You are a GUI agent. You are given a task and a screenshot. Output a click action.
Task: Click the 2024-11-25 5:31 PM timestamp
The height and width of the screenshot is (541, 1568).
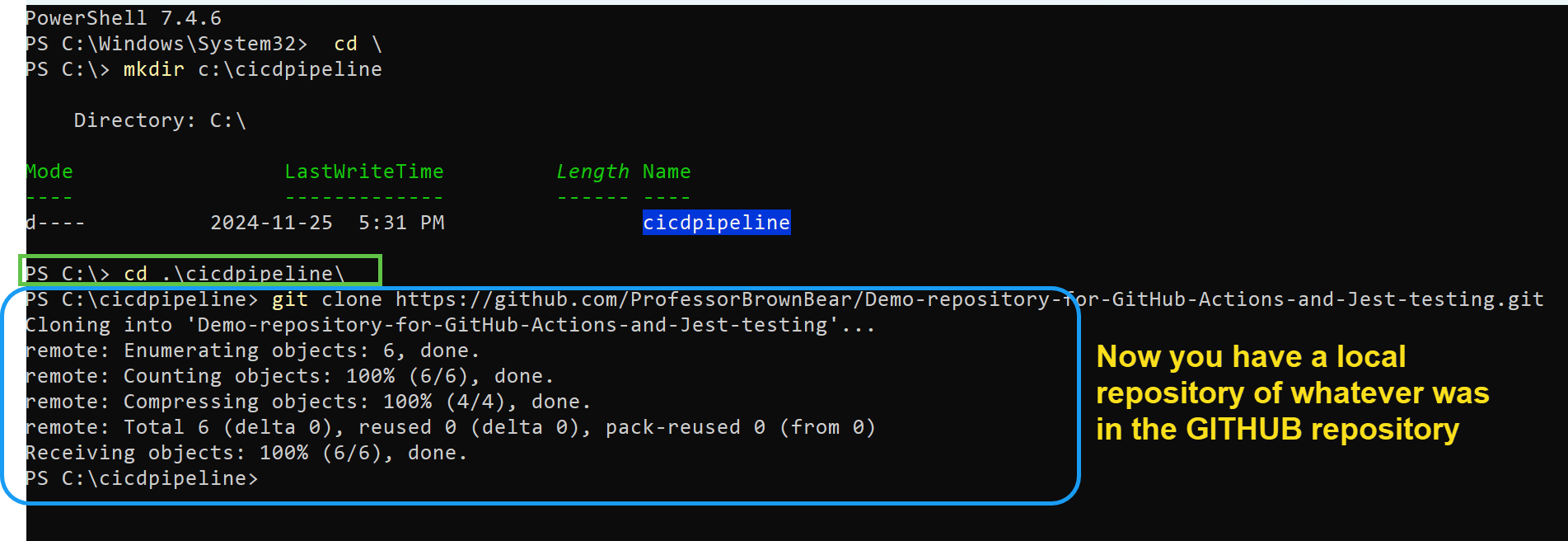click(x=327, y=223)
